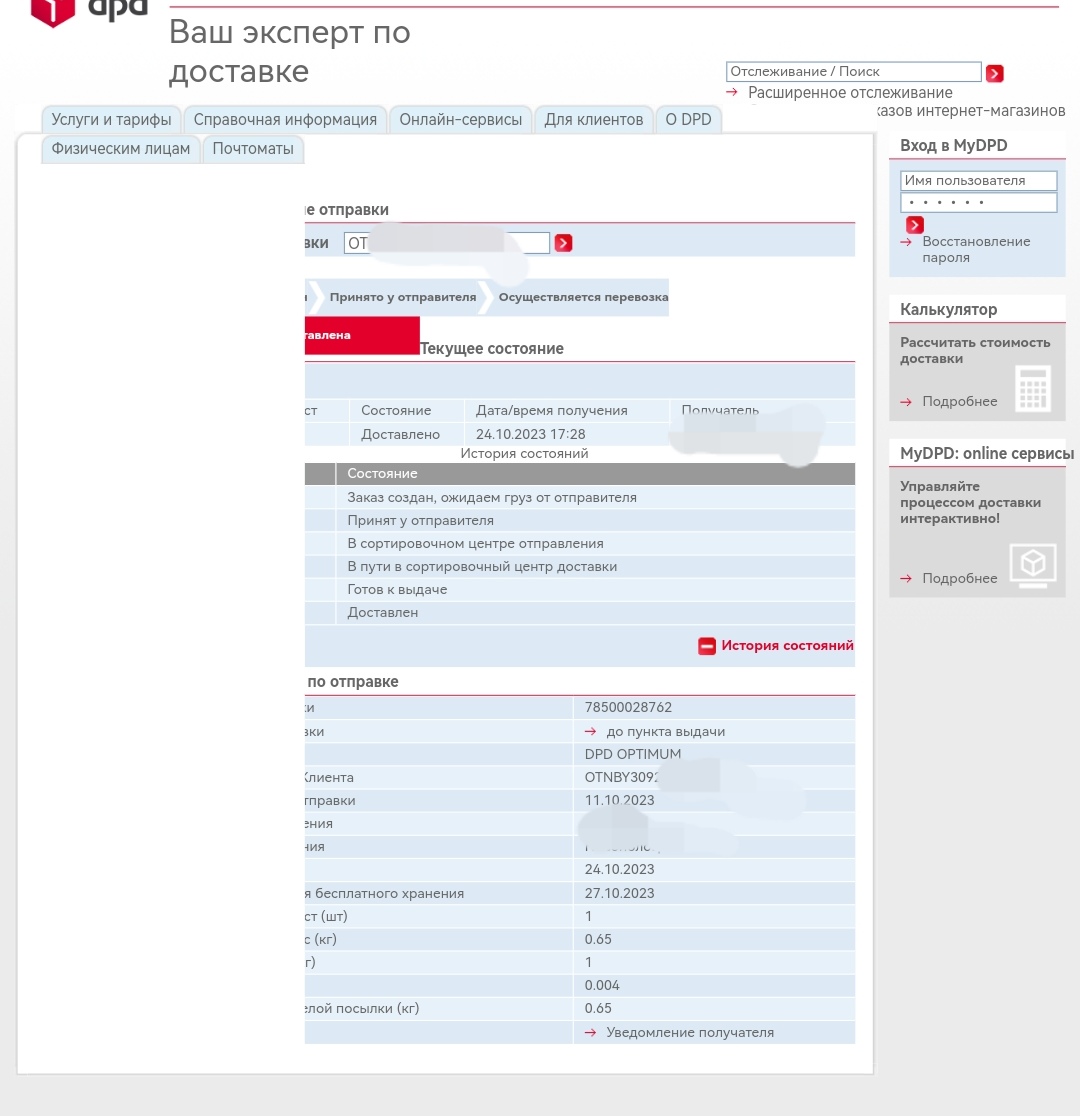Collapse История состояний with red minus icon

(707, 646)
